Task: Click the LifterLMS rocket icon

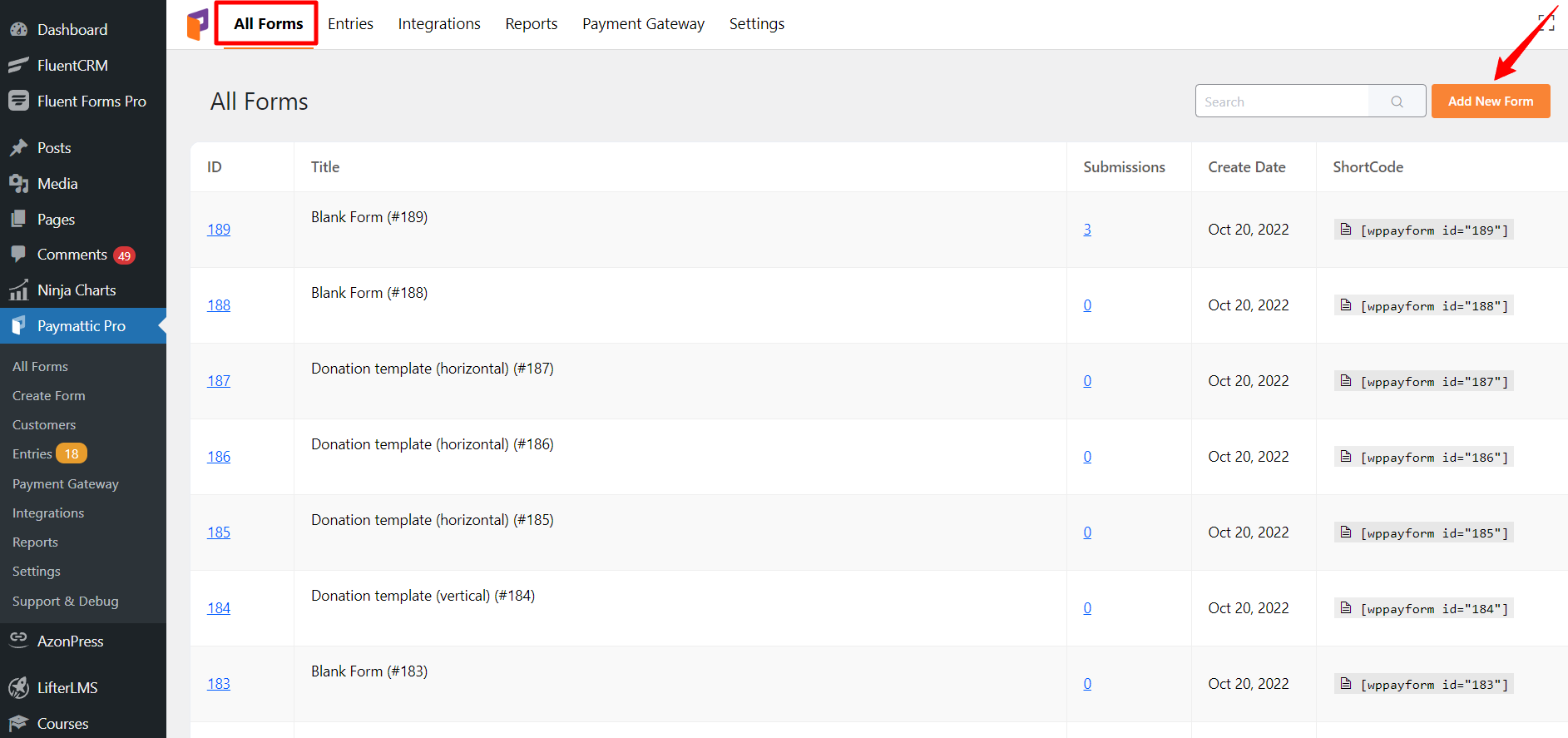Action: coord(18,687)
